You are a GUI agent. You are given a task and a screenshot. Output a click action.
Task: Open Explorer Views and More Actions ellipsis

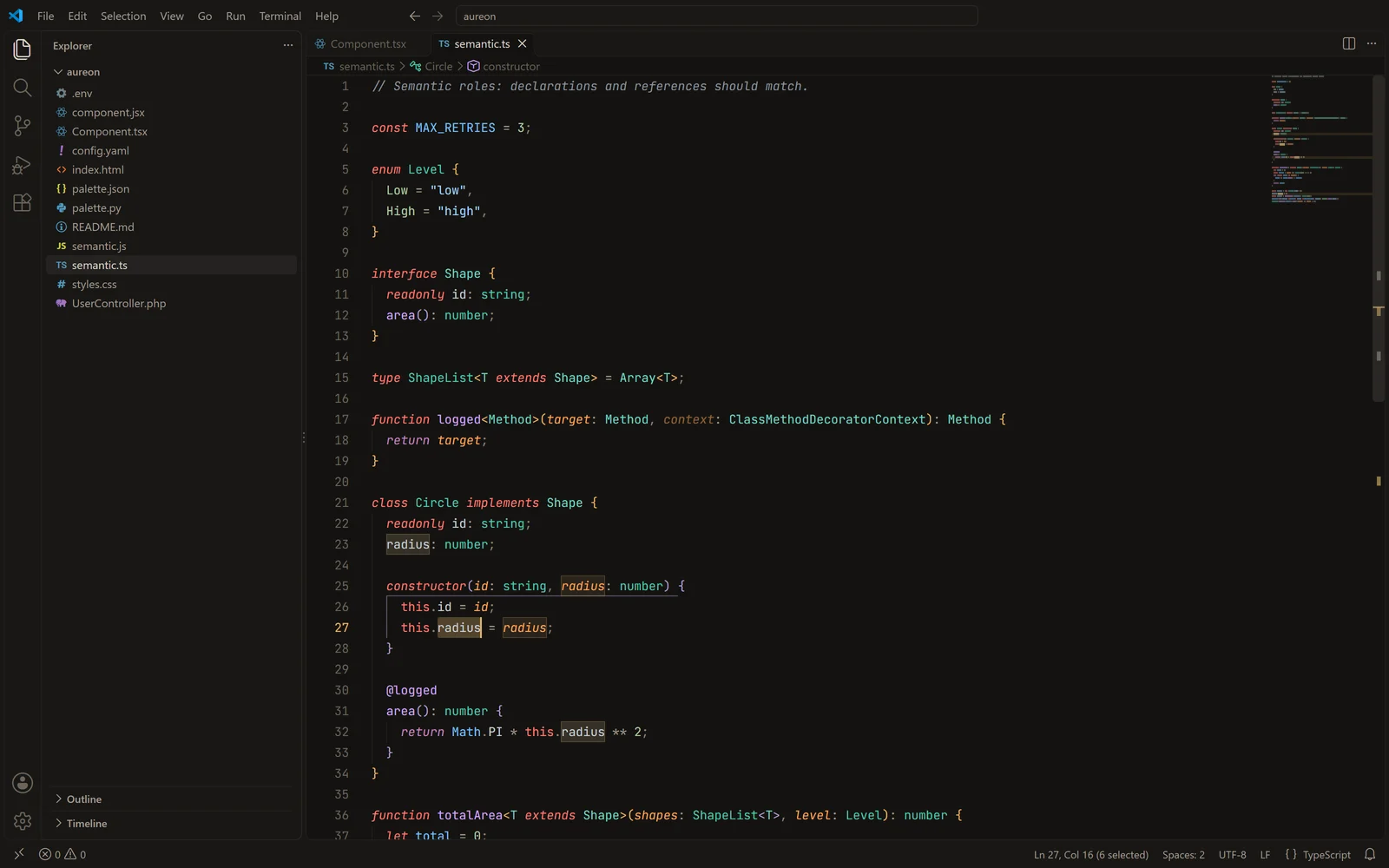pyautogui.click(x=288, y=45)
